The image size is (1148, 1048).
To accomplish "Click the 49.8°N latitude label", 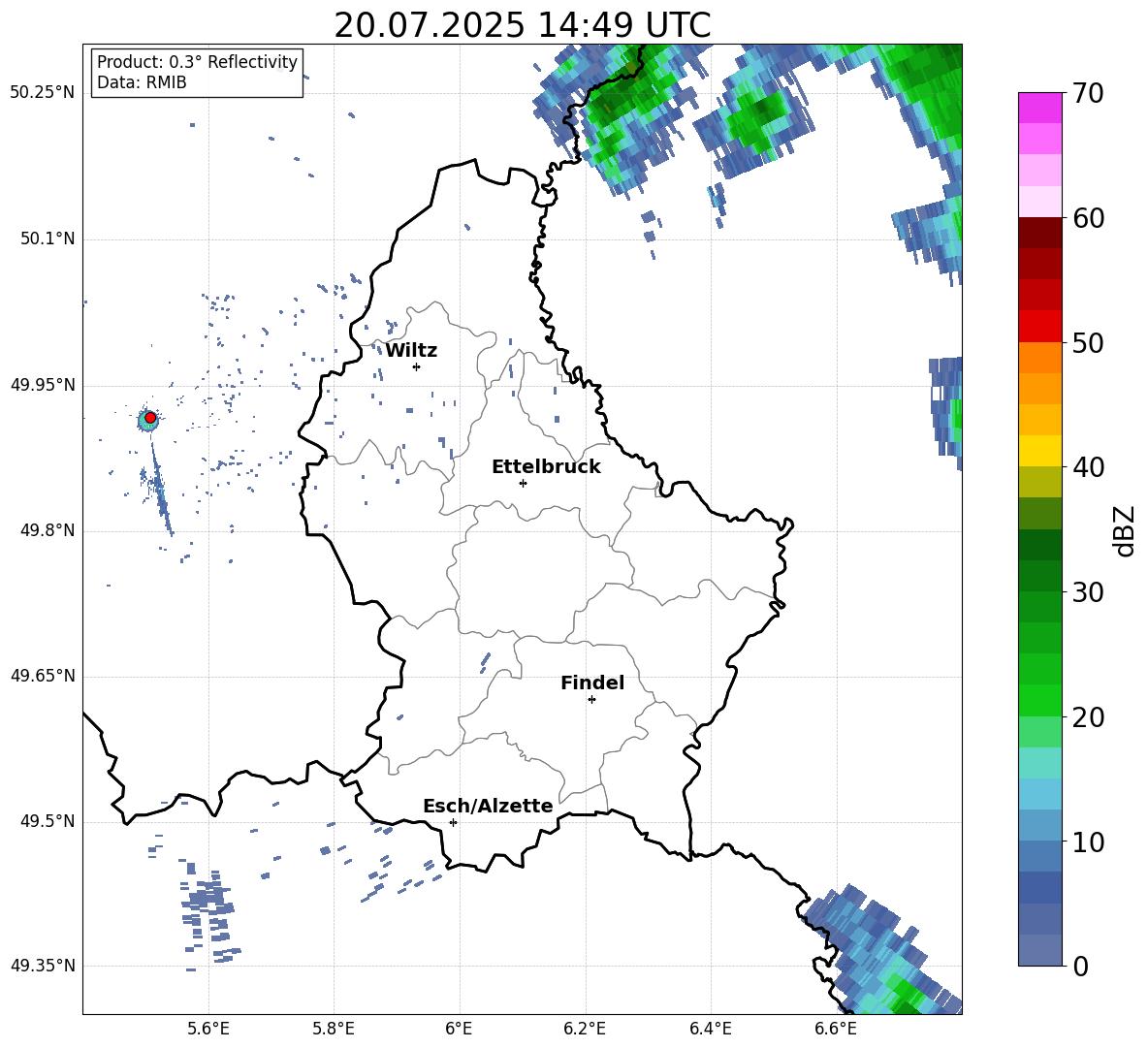I will pos(48,530).
